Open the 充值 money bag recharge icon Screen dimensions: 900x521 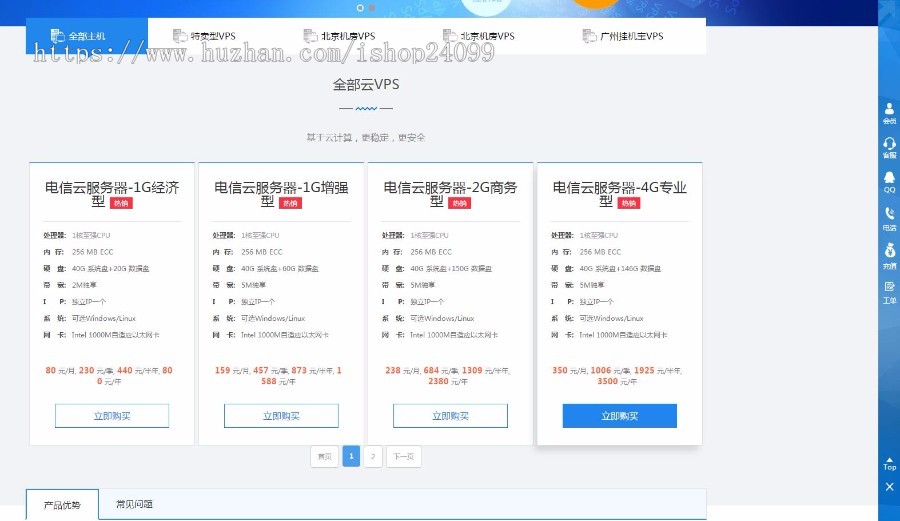[889, 256]
